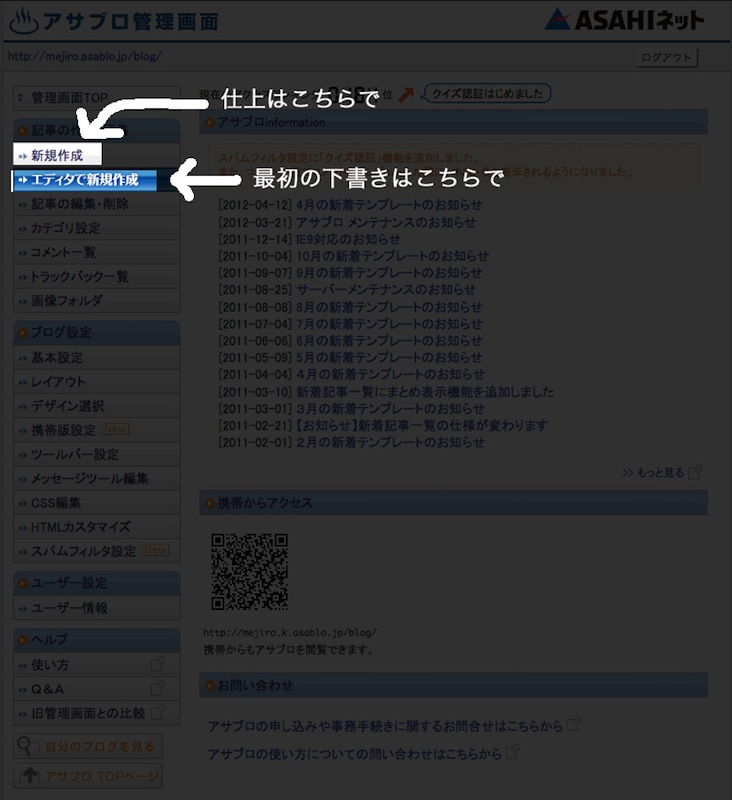The width and height of the screenshot is (732, 800).
Task: Click the mobile URL mejiro.k.asablo.jp text
Action: pyautogui.click(x=290, y=632)
